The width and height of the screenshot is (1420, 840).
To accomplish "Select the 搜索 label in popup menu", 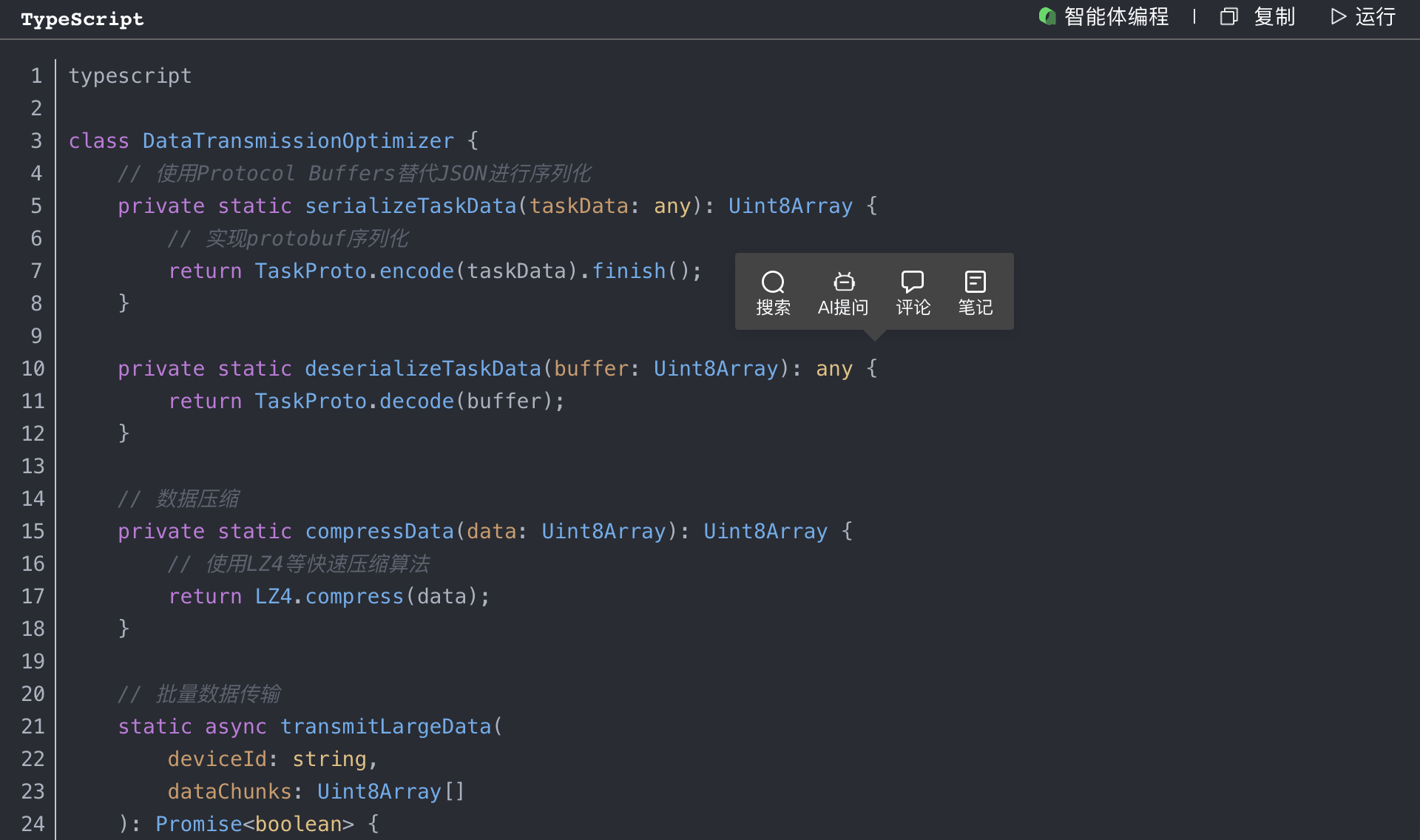I will tap(773, 308).
